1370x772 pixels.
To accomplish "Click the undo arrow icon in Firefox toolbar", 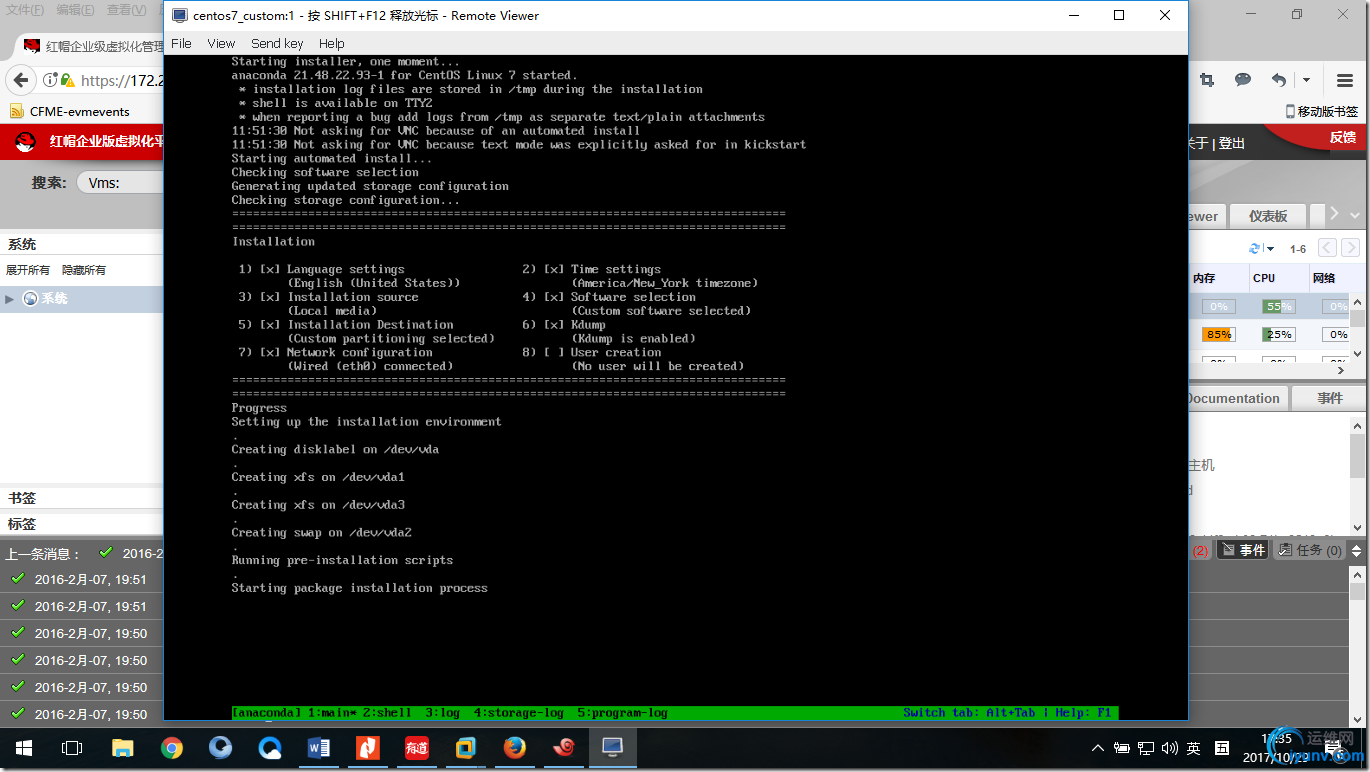I will (x=1279, y=80).
